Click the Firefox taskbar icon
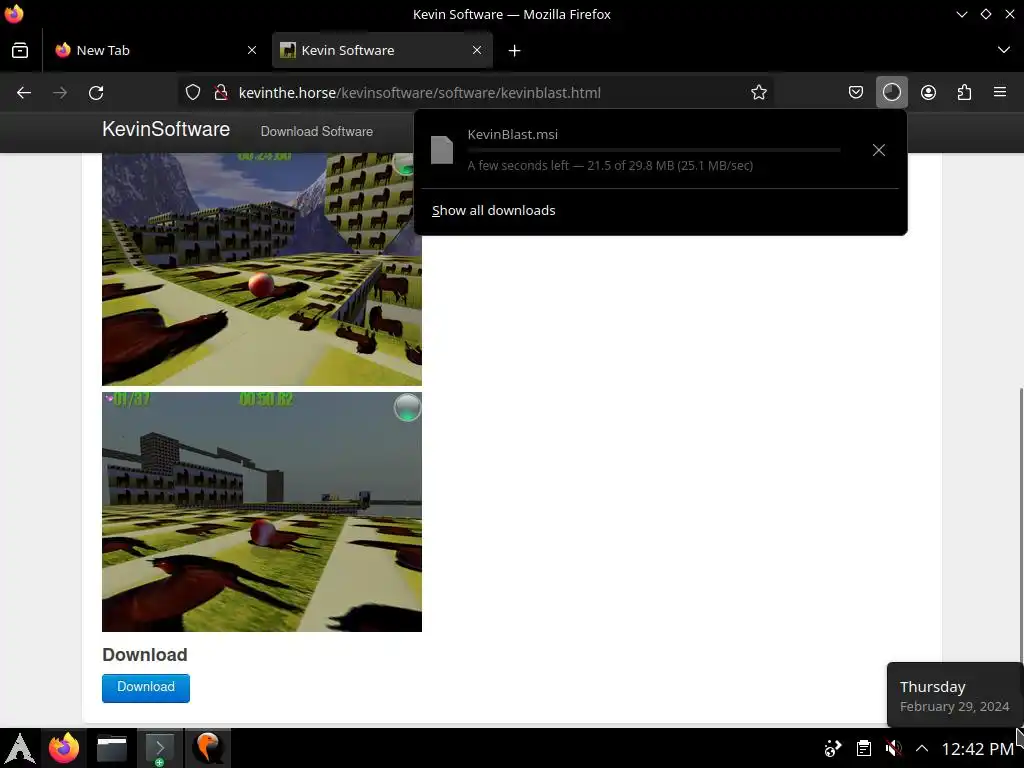 (x=64, y=748)
